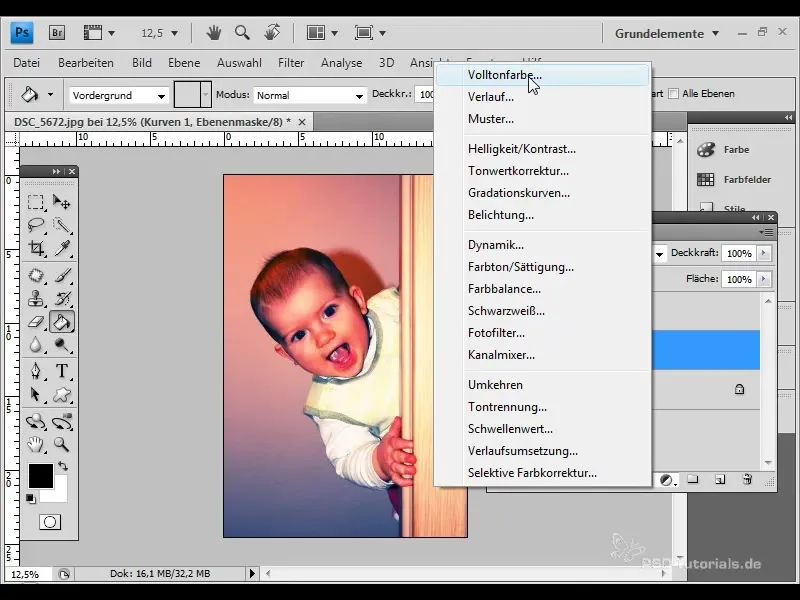Select the Move tool

[x=61, y=202]
